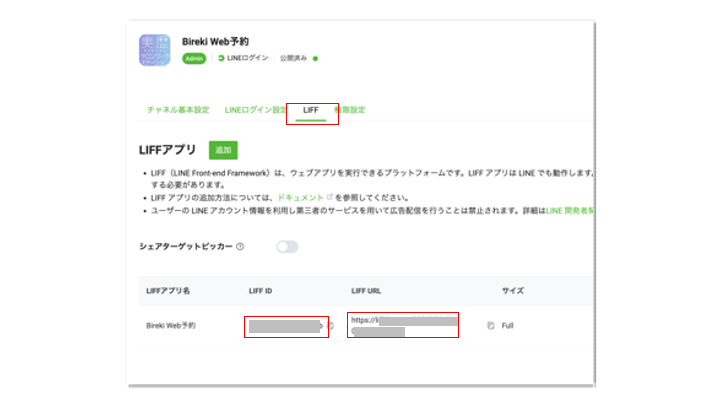Screen dimensions: 720x405
Task: Click the icon beside the Full size value
Action: point(490,326)
